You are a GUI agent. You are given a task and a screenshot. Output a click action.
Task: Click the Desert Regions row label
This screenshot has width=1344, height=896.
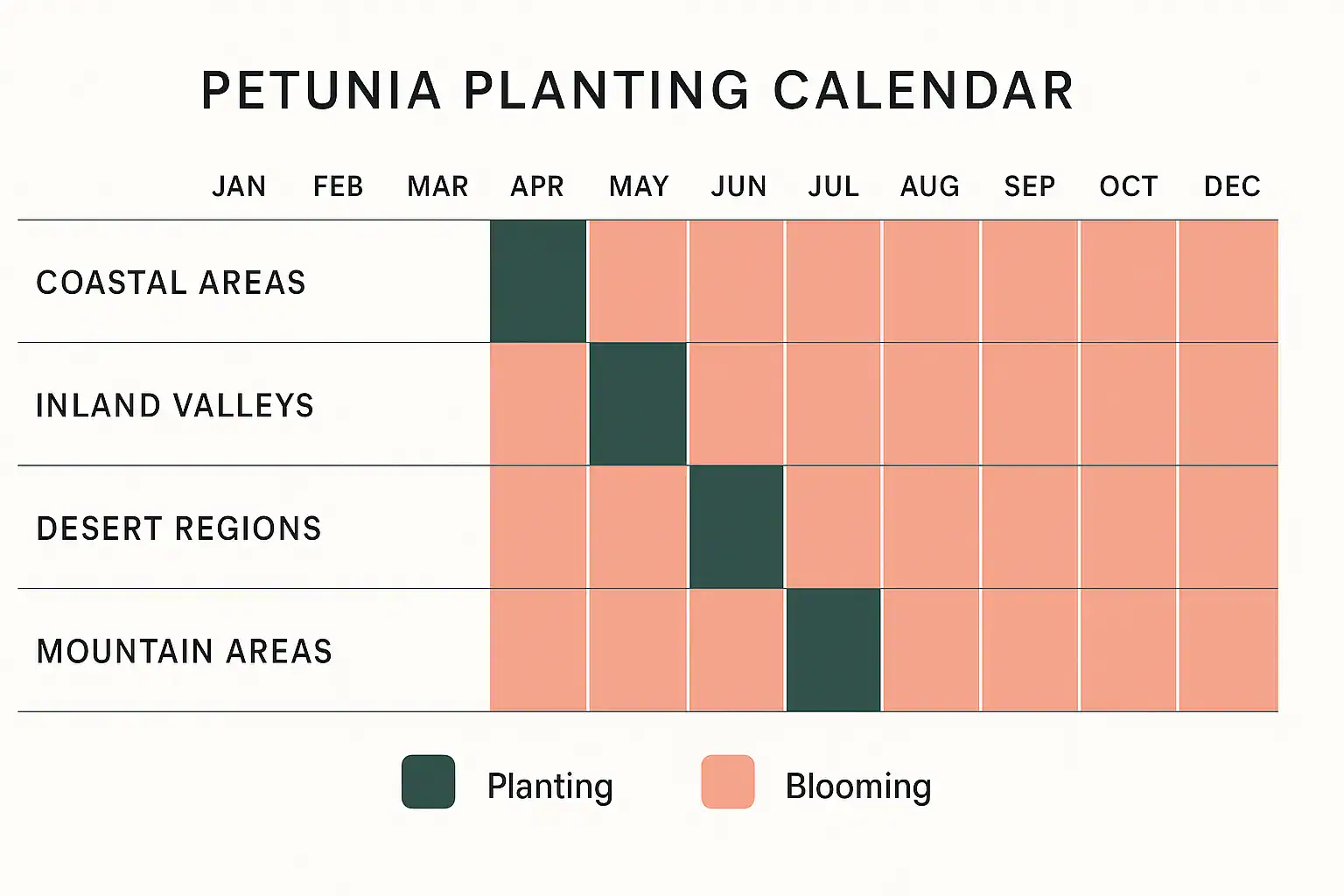pyautogui.click(x=179, y=528)
